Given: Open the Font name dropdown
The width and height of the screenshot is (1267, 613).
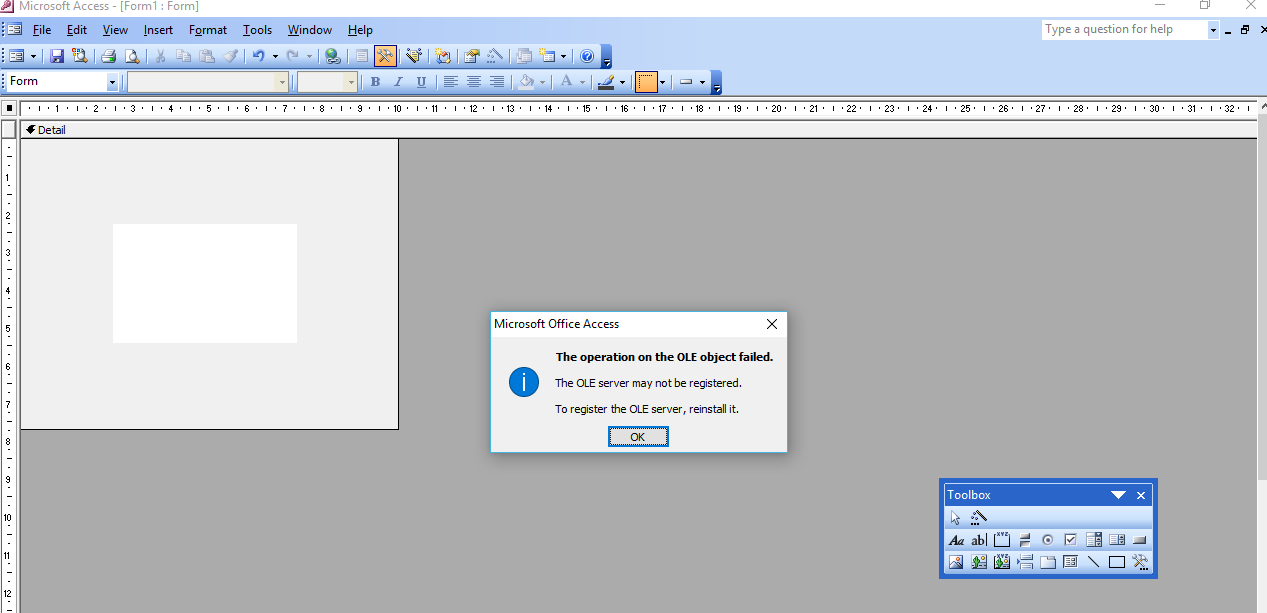Looking at the screenshot, I should pyautogui.click(x=208, y=82).
